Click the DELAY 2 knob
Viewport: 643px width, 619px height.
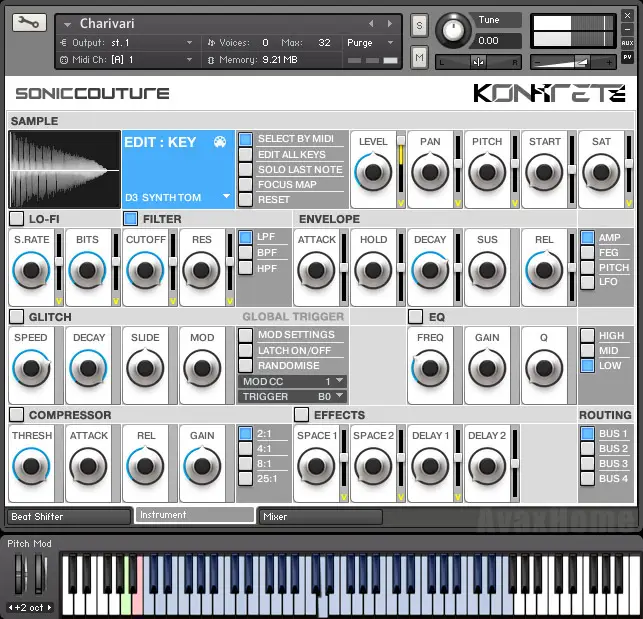pos(487,466)
